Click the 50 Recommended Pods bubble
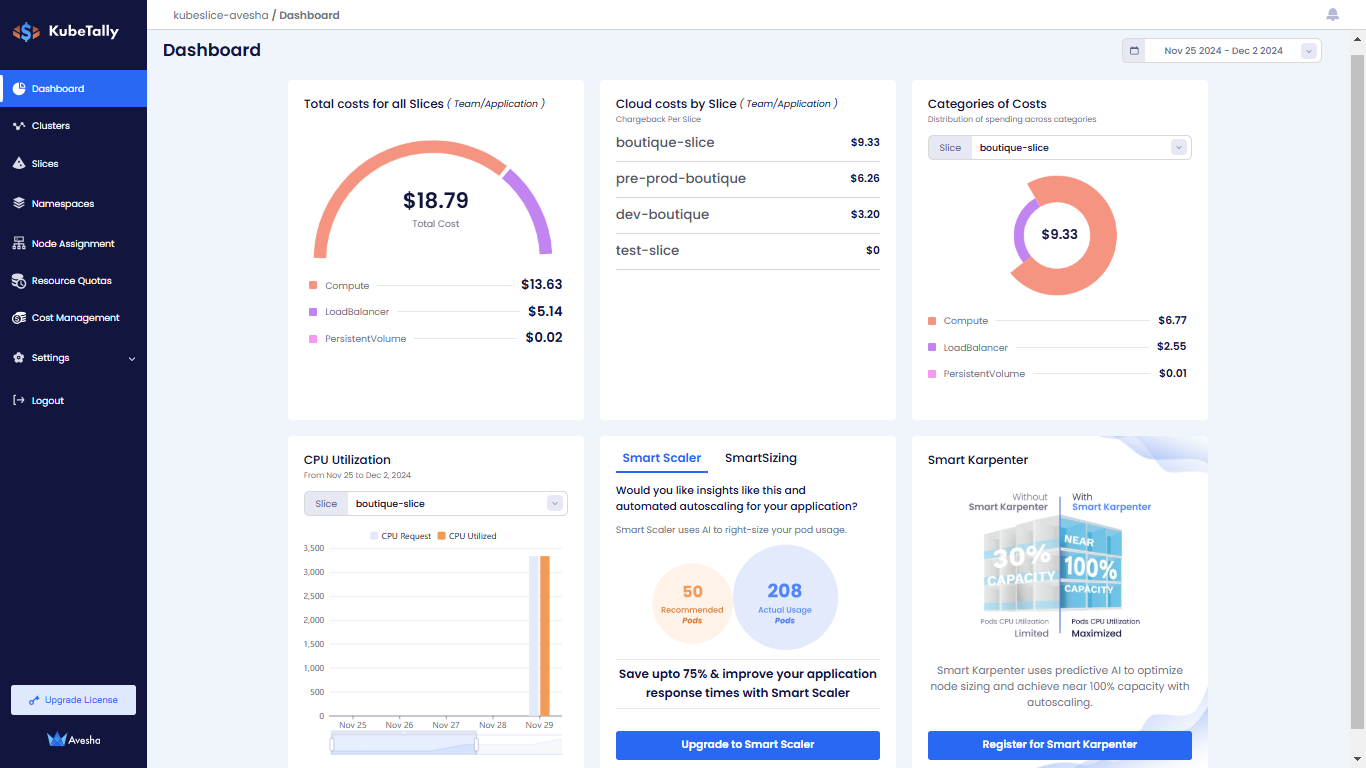The width and height of the screenshot is (1366, 768). point(692,604)
